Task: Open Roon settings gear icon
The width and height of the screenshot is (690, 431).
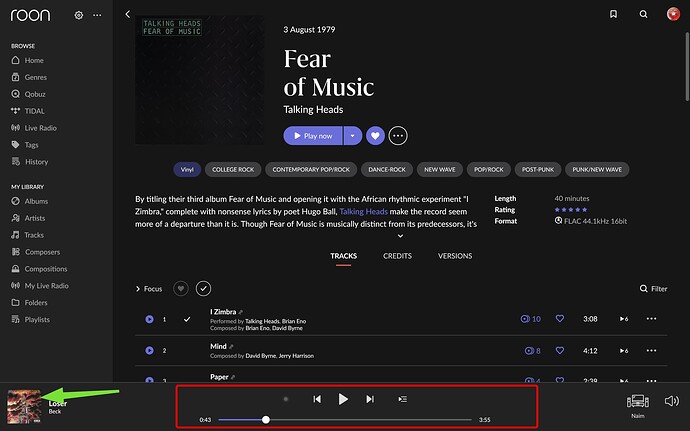Action: (79, 15)
